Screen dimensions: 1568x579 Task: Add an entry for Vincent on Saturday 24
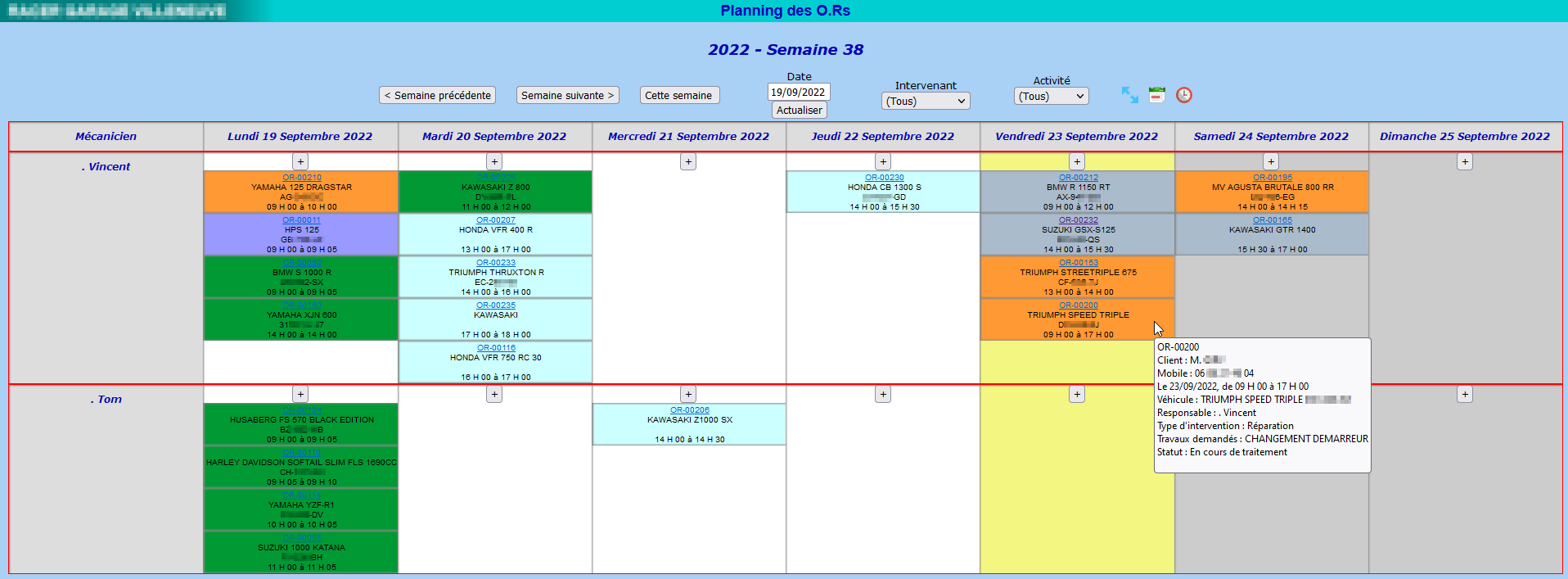coord(1270,162)
